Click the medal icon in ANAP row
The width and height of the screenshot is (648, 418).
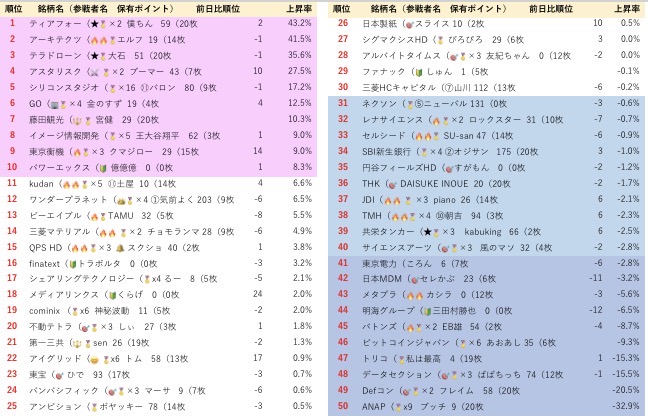398,407
